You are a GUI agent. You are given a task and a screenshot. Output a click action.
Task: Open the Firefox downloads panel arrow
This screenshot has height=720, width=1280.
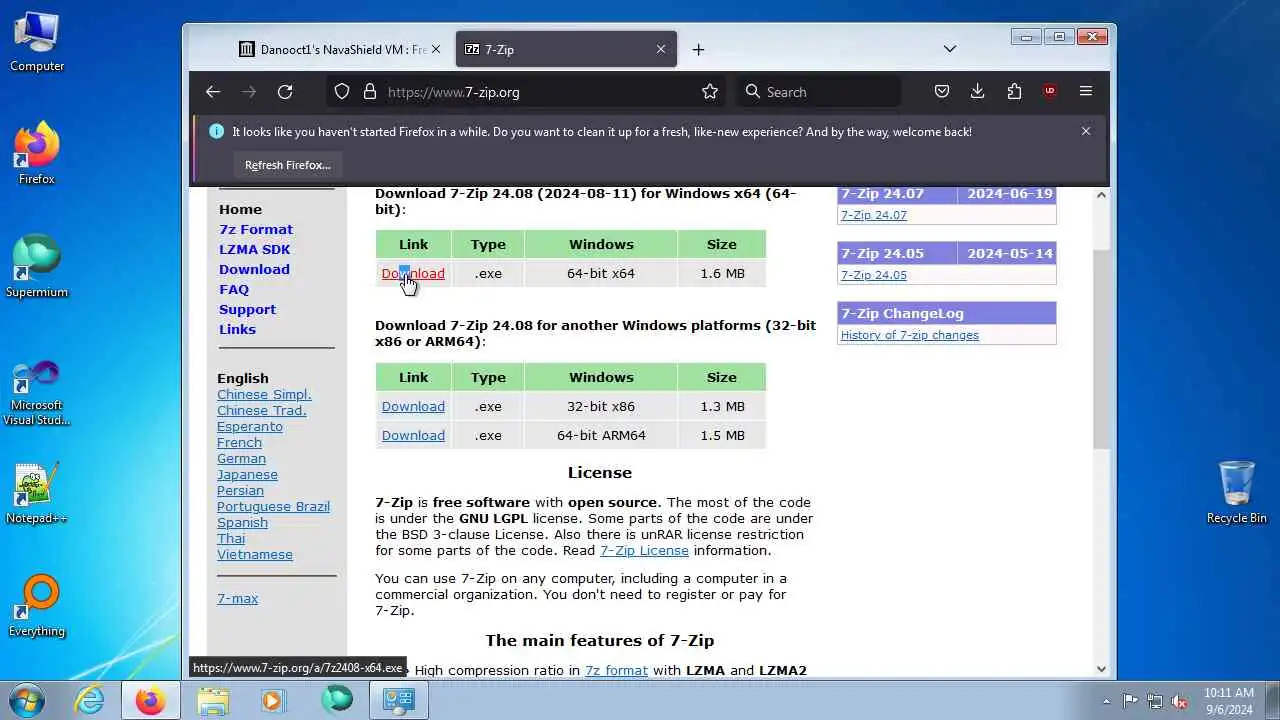tap(978, 92)
